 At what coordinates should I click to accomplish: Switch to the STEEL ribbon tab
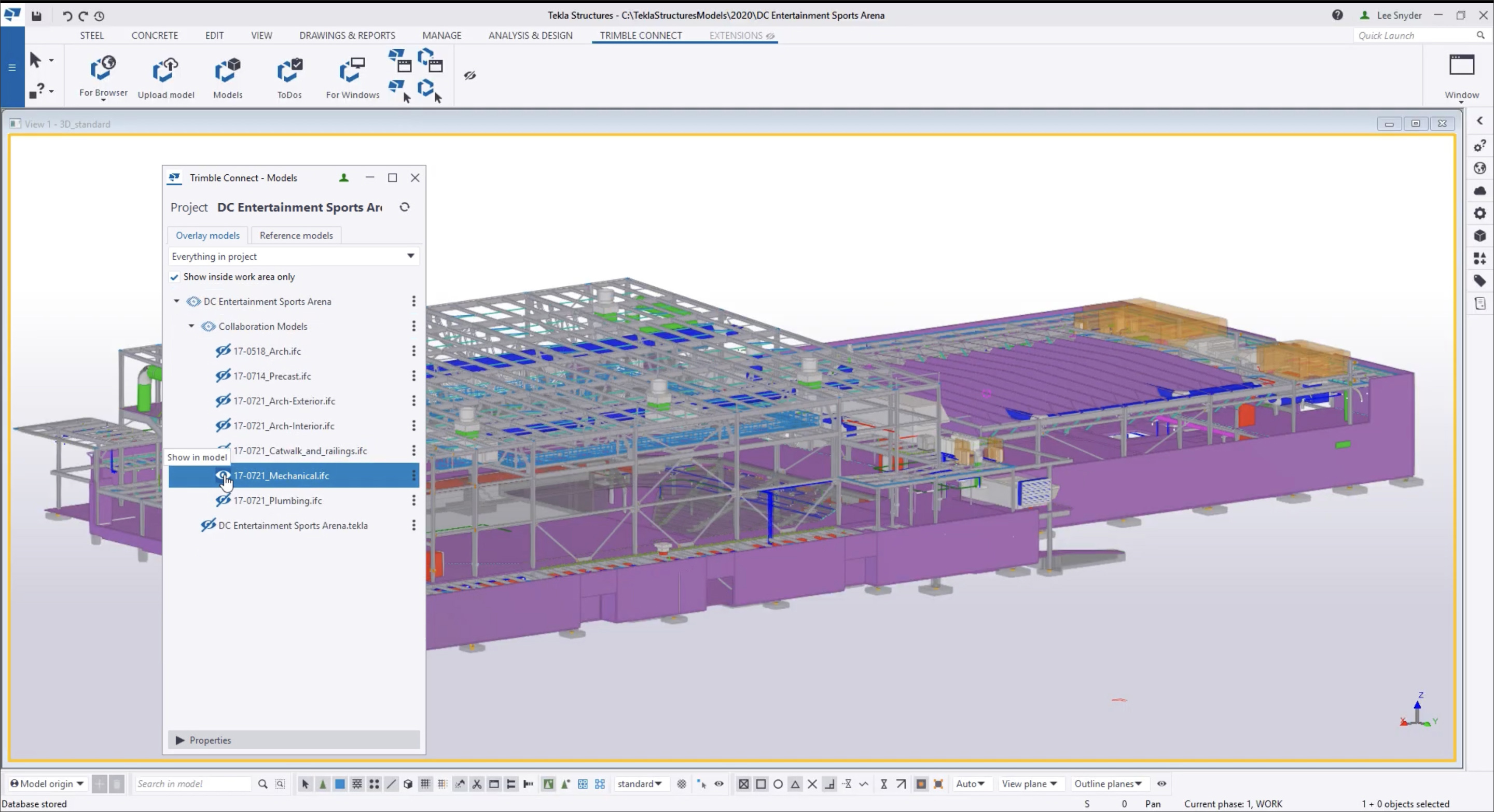pos(92,35)
